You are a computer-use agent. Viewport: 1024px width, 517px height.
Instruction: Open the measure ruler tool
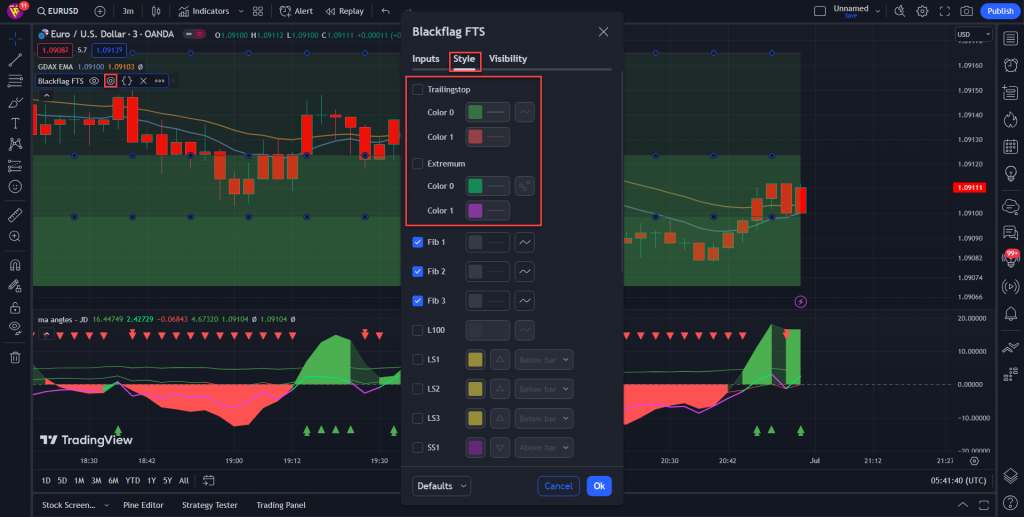click(15, 215)
